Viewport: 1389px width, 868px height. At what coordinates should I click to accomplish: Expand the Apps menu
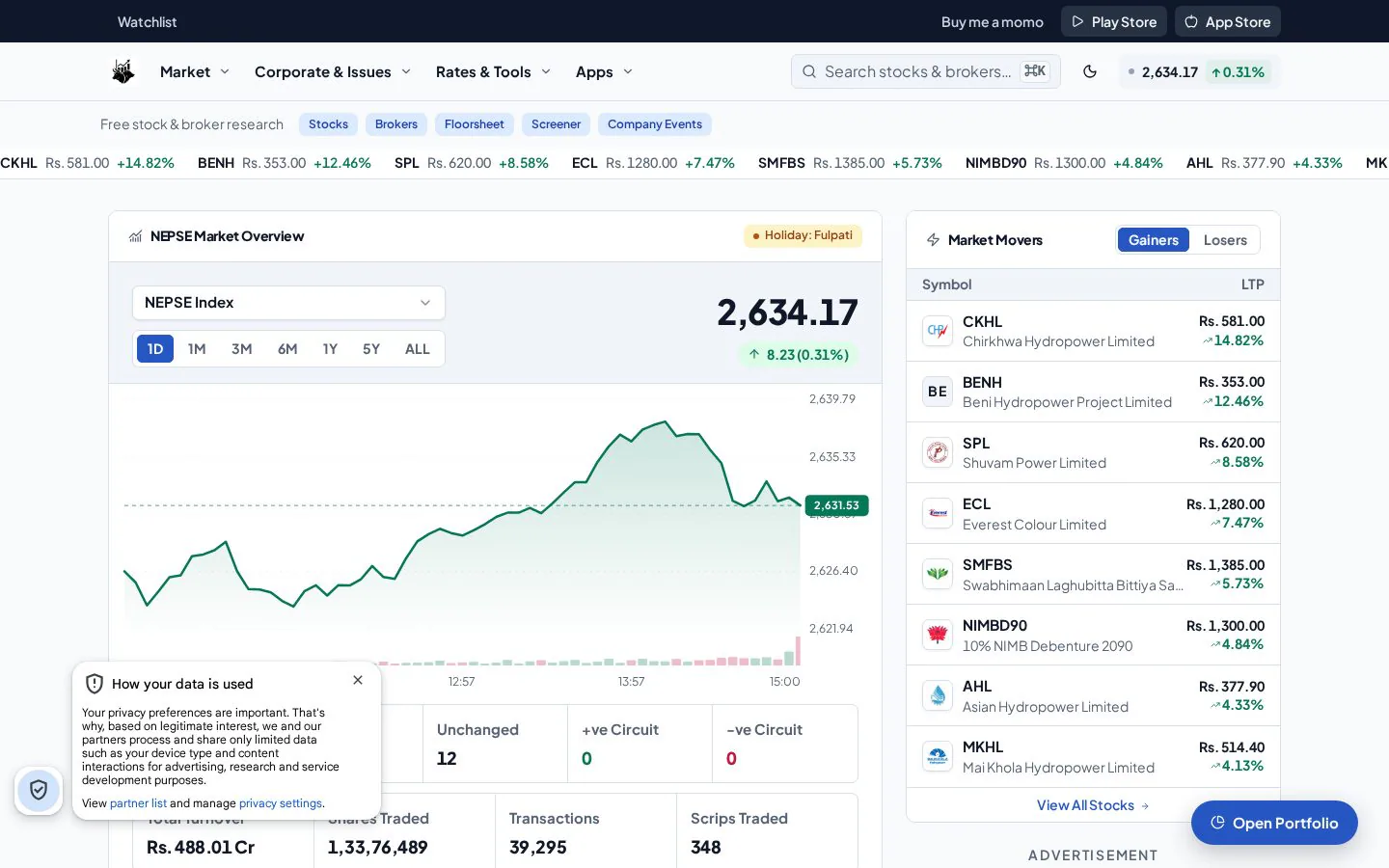[x=604, y=71]
